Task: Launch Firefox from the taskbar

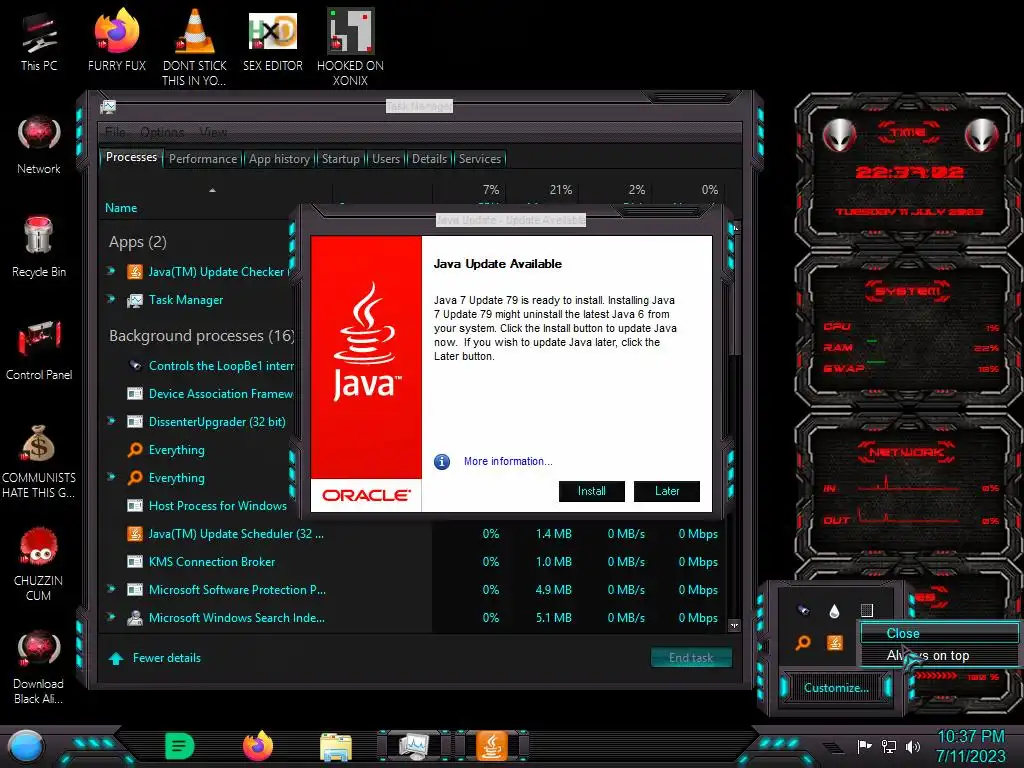Action: click(258, 746)
